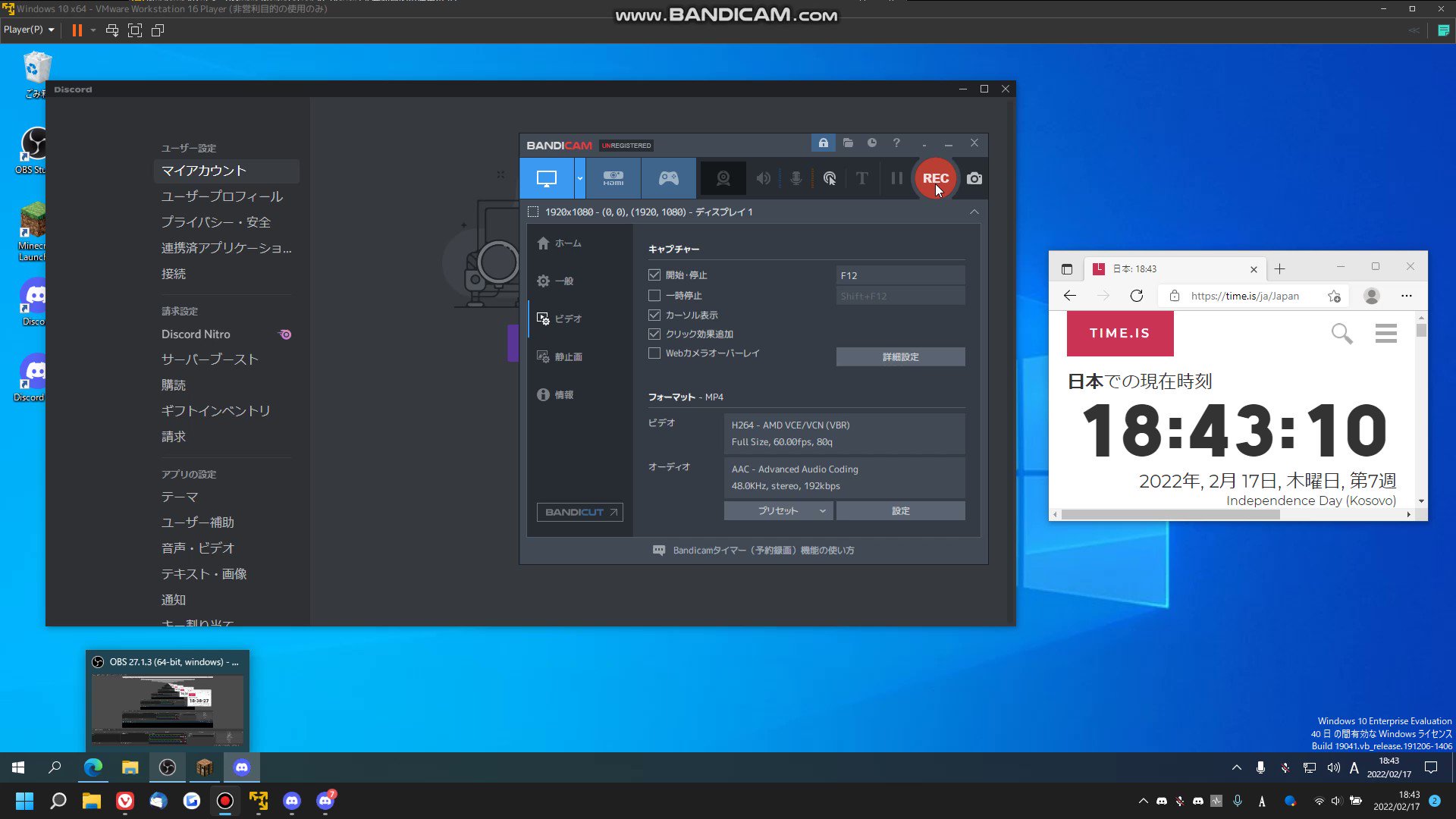Open プリセット dropdown
The image size is (1456, 819).
778,511
